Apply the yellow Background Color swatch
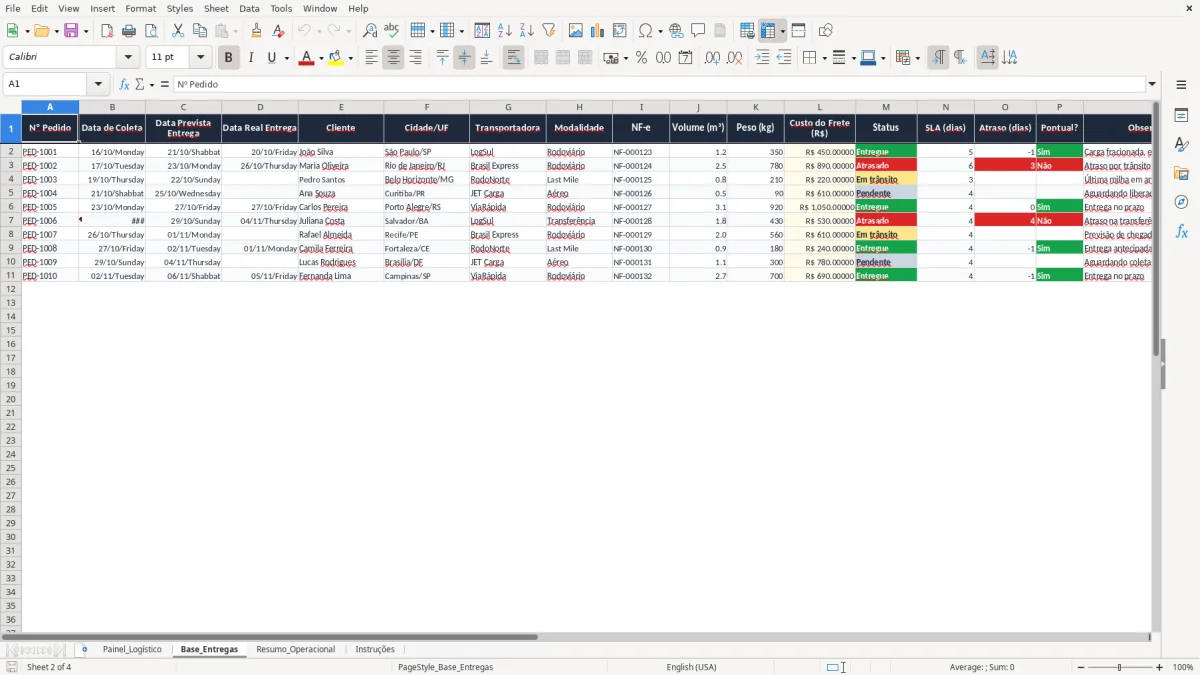 (x=336, y=58)
